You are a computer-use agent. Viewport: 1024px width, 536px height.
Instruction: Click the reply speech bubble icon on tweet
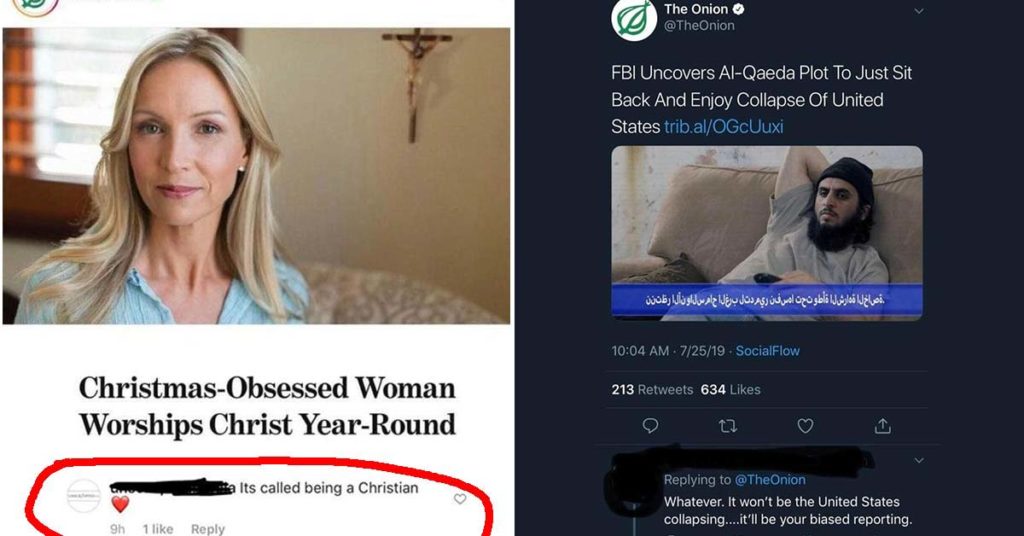650,426
